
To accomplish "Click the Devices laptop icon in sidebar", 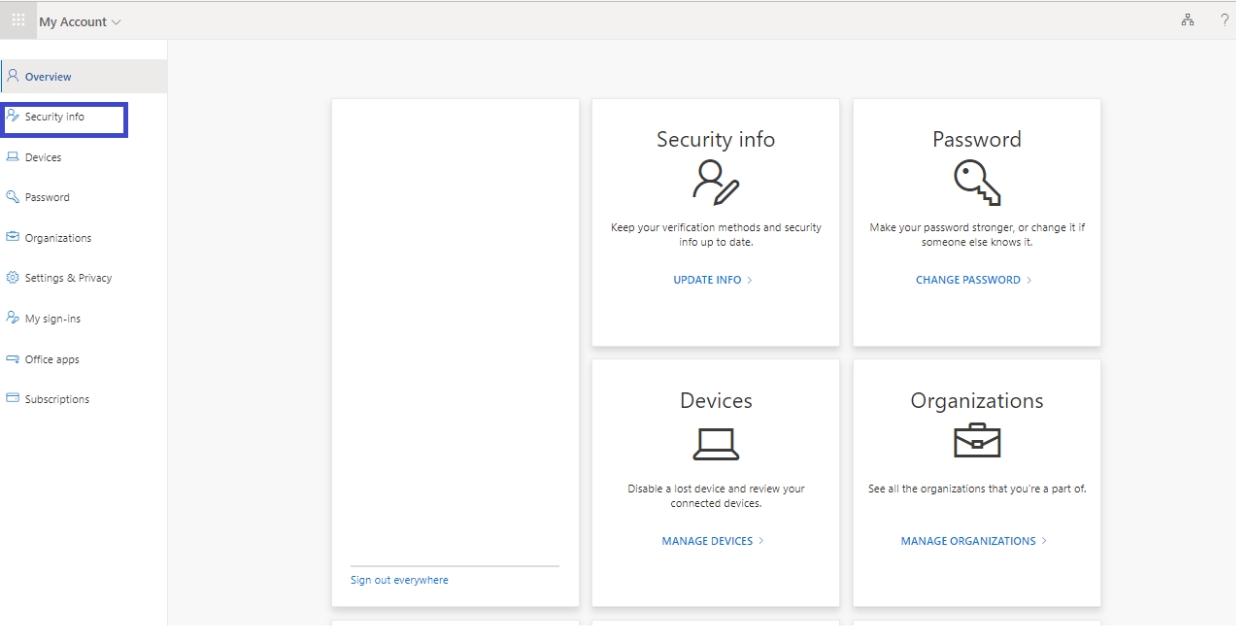I will coord(14,157).
